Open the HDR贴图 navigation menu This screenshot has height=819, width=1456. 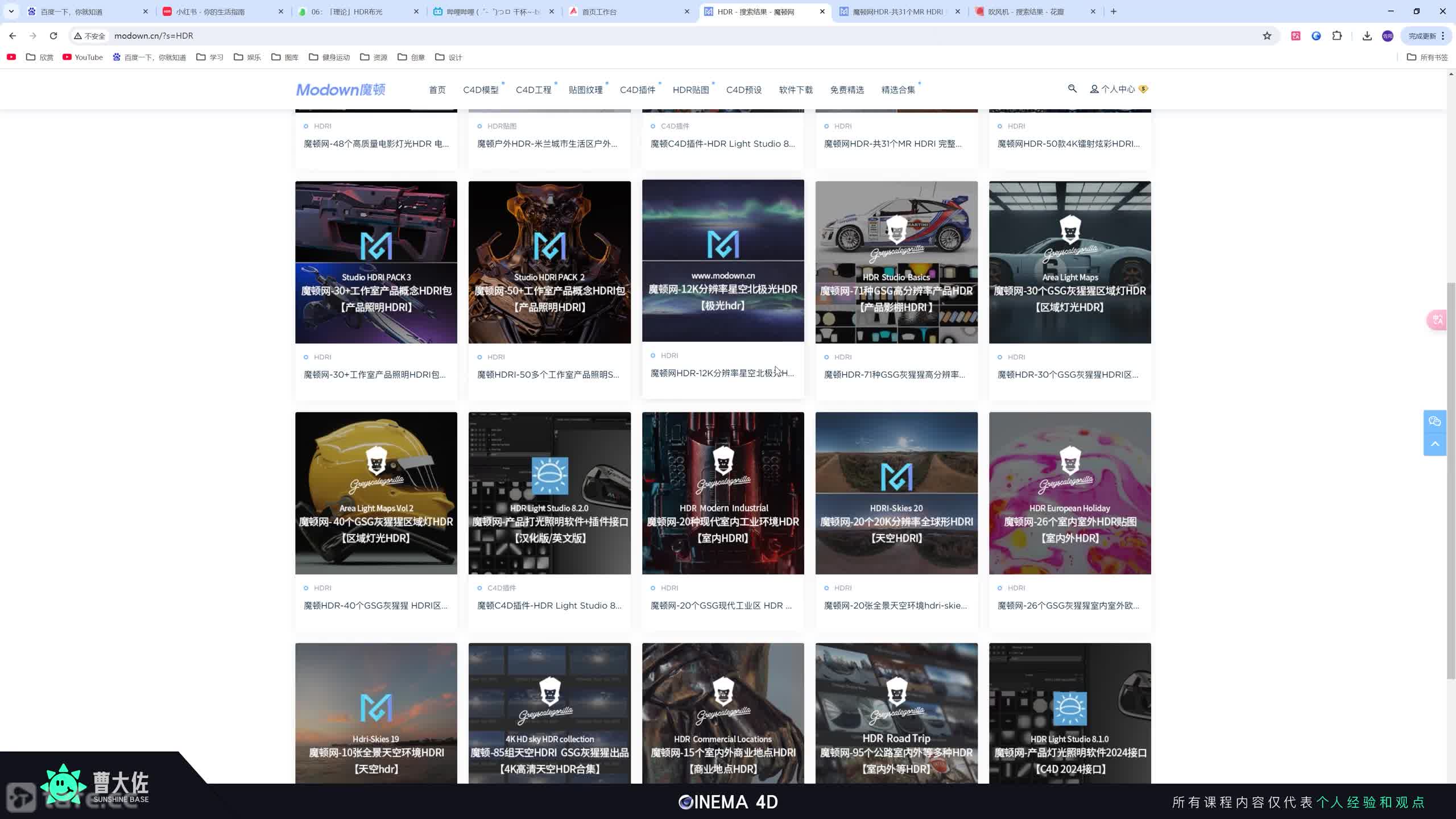point(690,90)
